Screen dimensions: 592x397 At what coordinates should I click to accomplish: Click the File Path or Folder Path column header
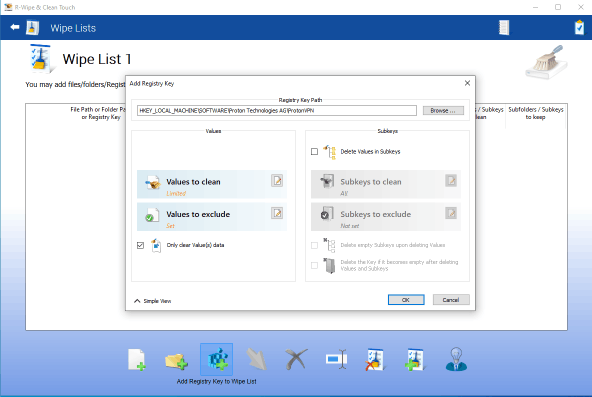98,113
